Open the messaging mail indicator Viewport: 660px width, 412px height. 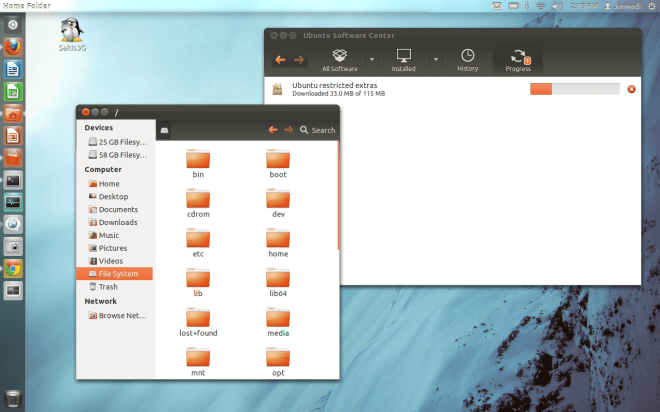coord(497,6)
